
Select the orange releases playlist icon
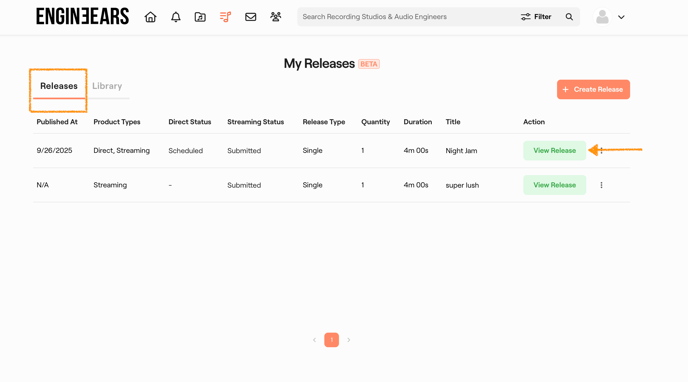point(225,17)
